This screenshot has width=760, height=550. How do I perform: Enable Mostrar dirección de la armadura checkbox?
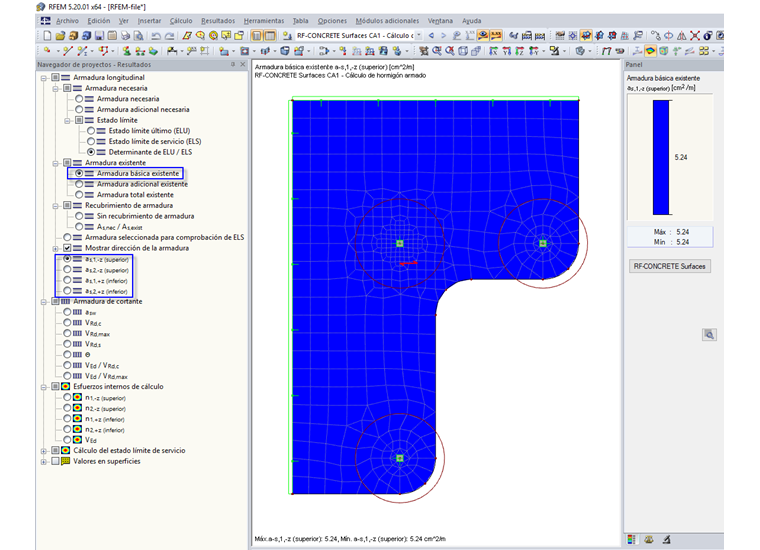click(67, 248)
